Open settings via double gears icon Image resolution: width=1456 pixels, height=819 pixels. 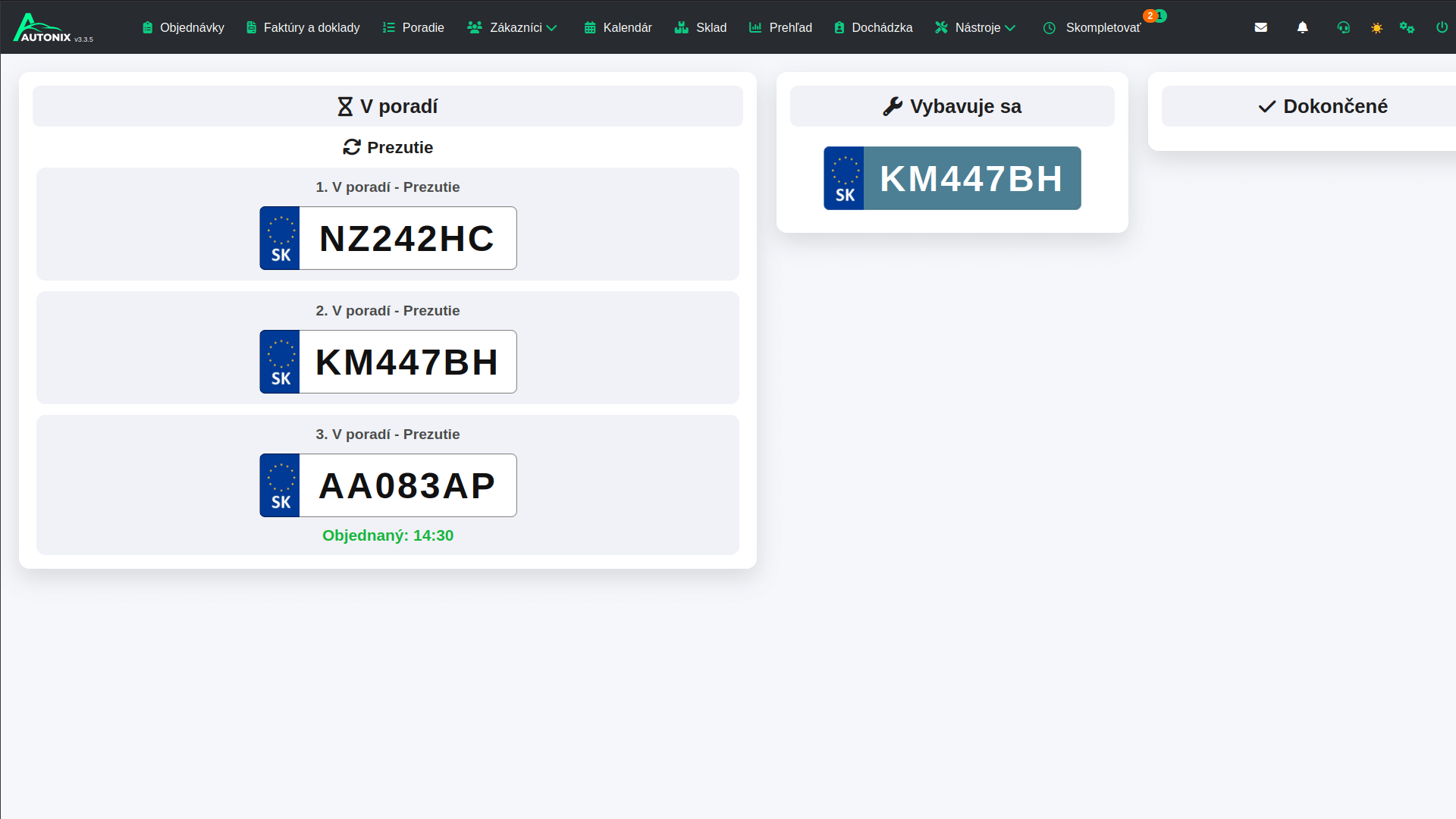point(1407,27)
